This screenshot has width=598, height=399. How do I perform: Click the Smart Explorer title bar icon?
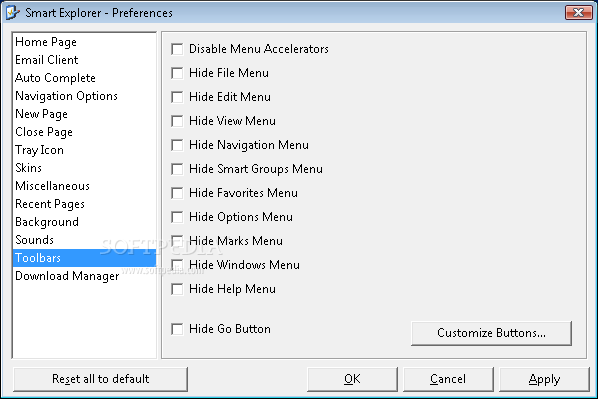pos(13,13)
